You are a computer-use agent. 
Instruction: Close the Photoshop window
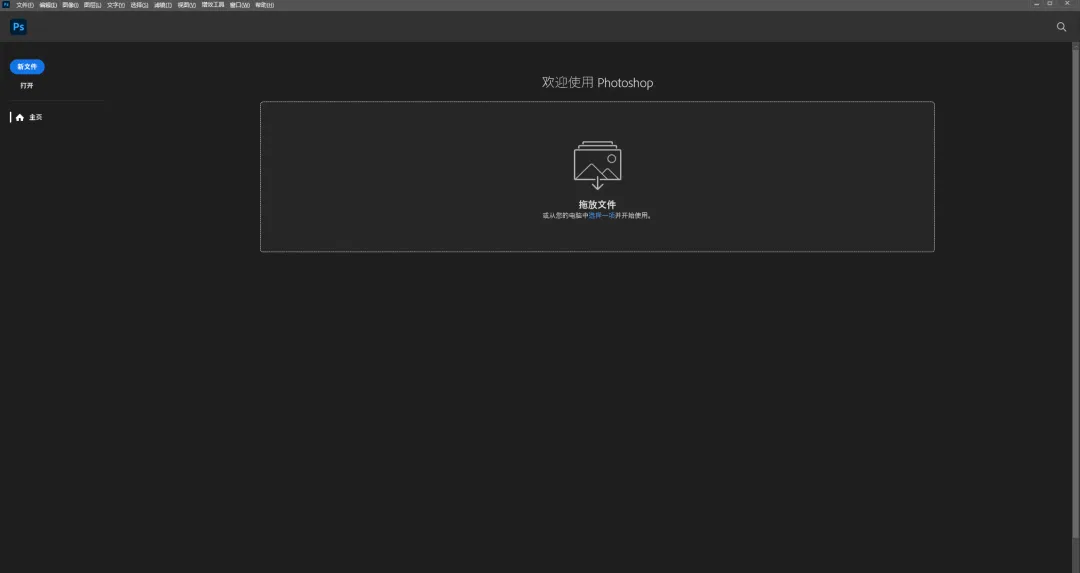(x=1068, y=4)
